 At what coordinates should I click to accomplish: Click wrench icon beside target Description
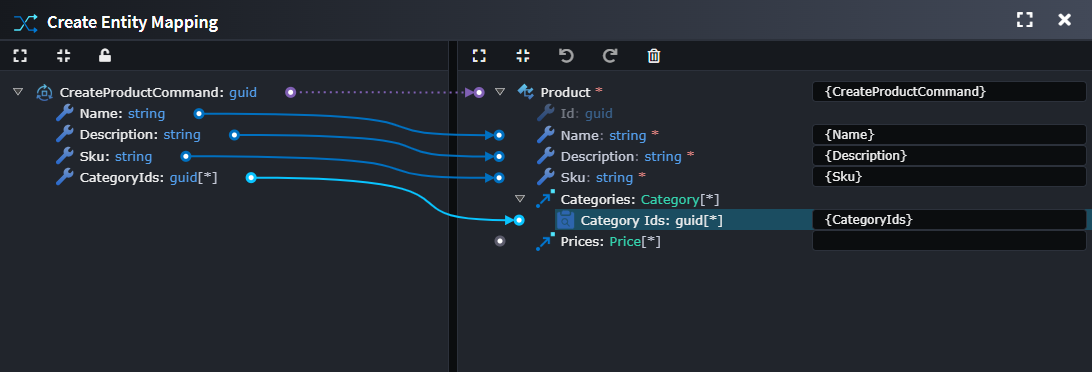[x=545, y=156]
